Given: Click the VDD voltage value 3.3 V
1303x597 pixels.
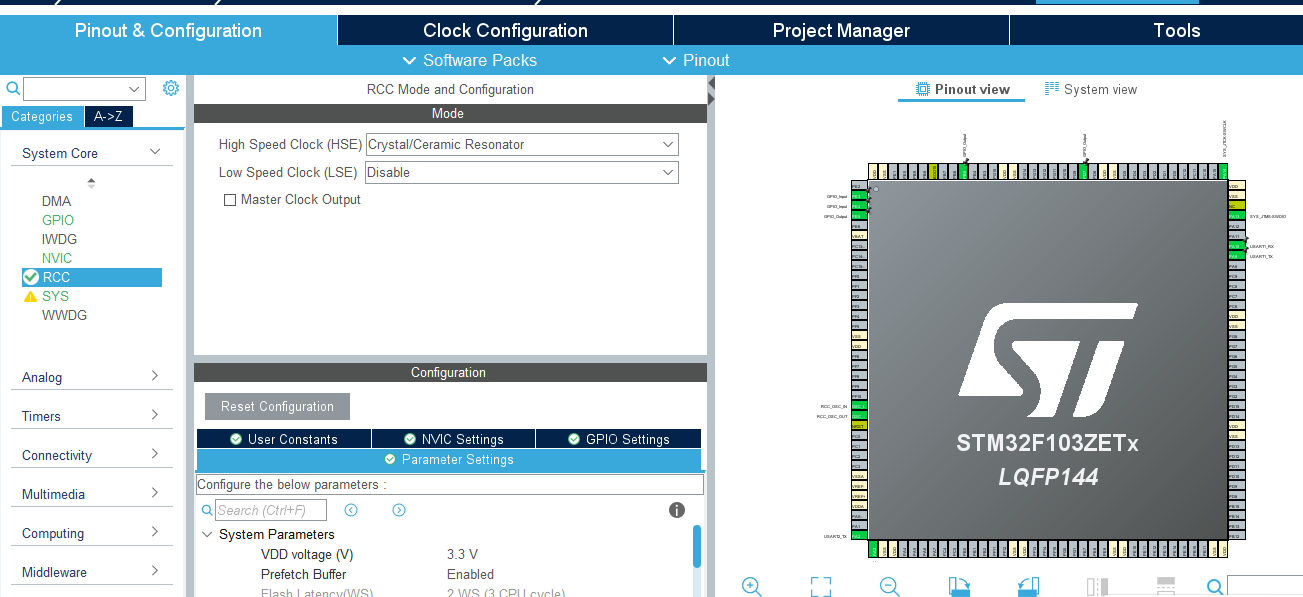Looking at the screenshot, I should tap(462, 554).
